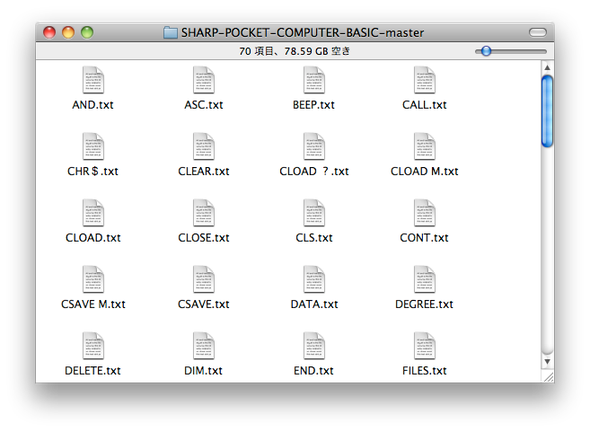Click the toolbar show/hide pill button
590x432 pixels.
538,33
